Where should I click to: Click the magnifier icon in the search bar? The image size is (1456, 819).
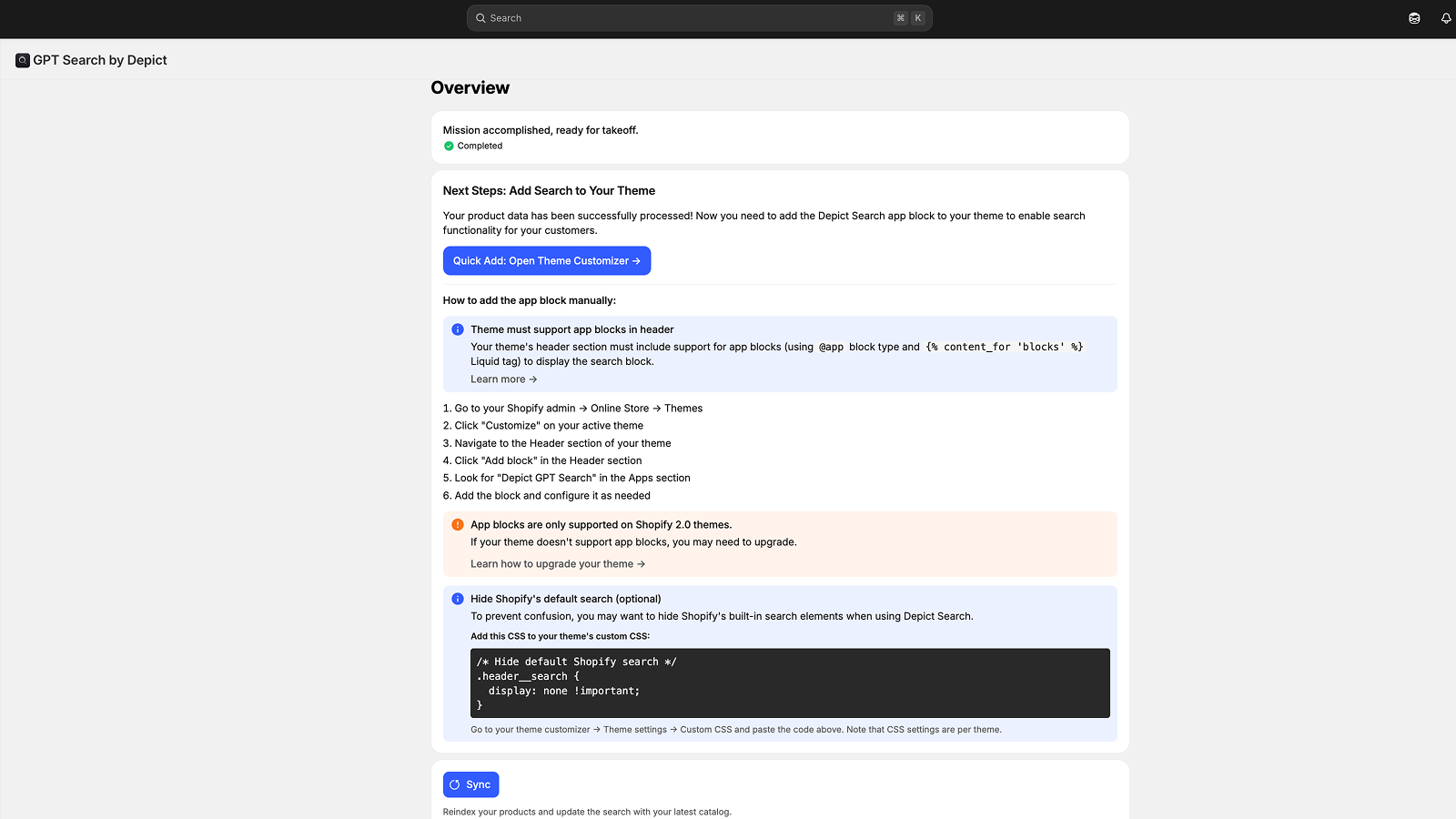pos(480,17)
